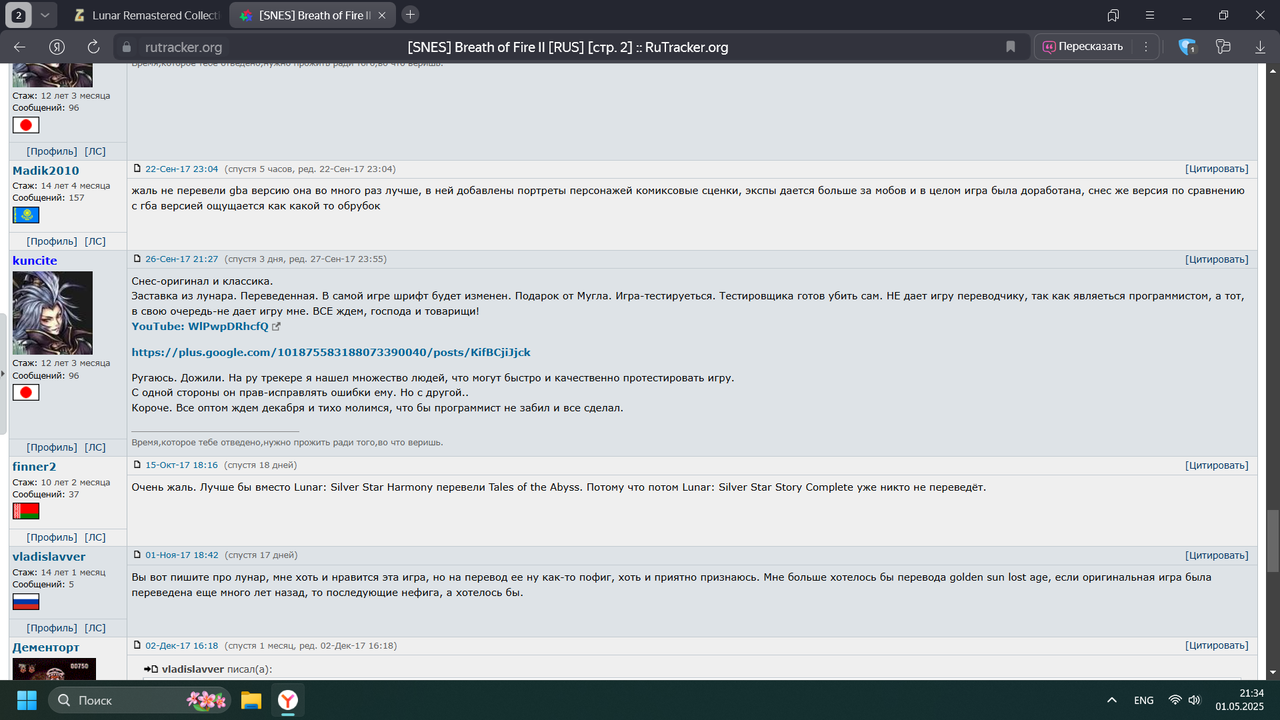
Task: Message finner2 via the [ЛС] link
Action: pos(95,537)
